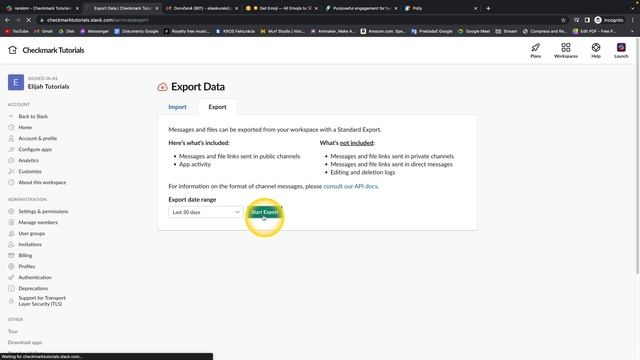Viewport: 640px width, 360px height.
Task: Click the Eljah Tutorials avatar tile
Action: [x=16, y=82]
